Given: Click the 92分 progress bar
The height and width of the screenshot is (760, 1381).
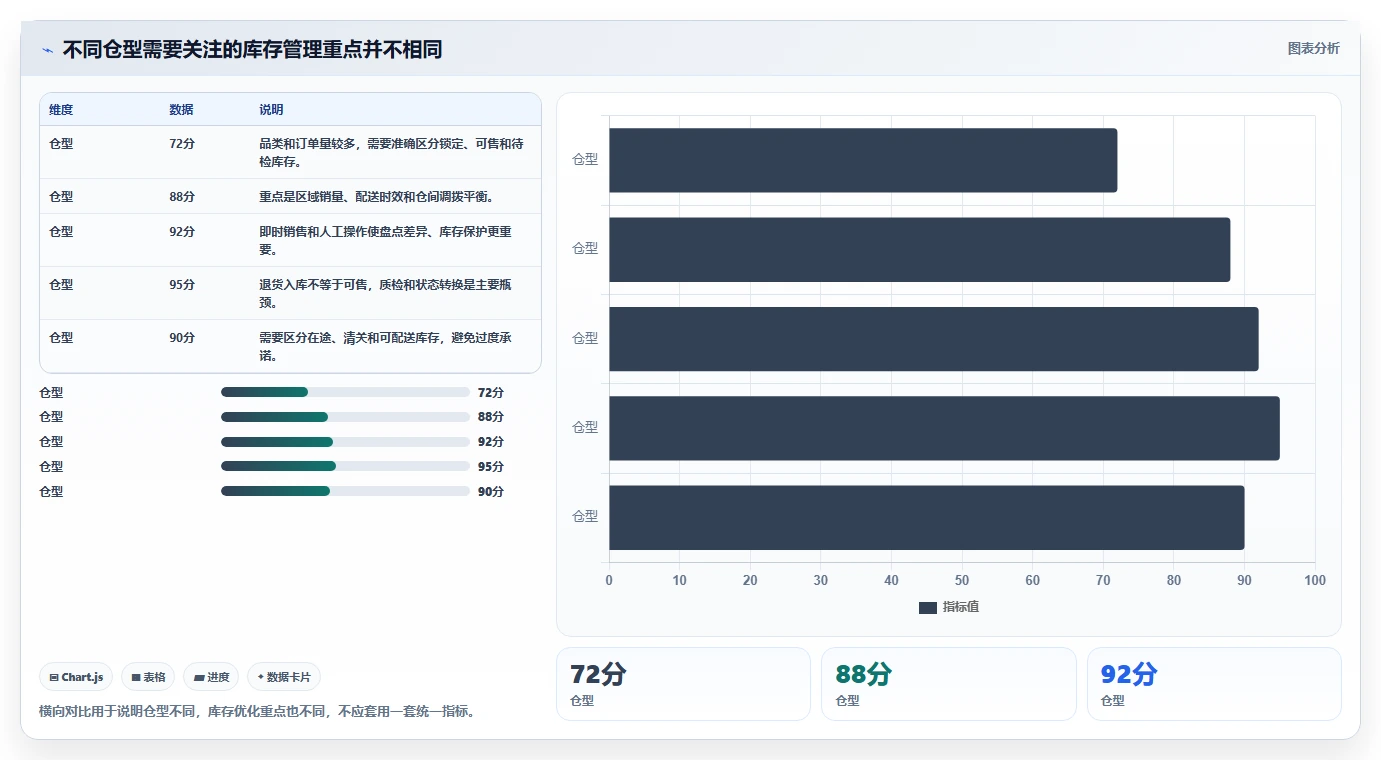Looking at the screenshot, I should (x=345, y=441).
